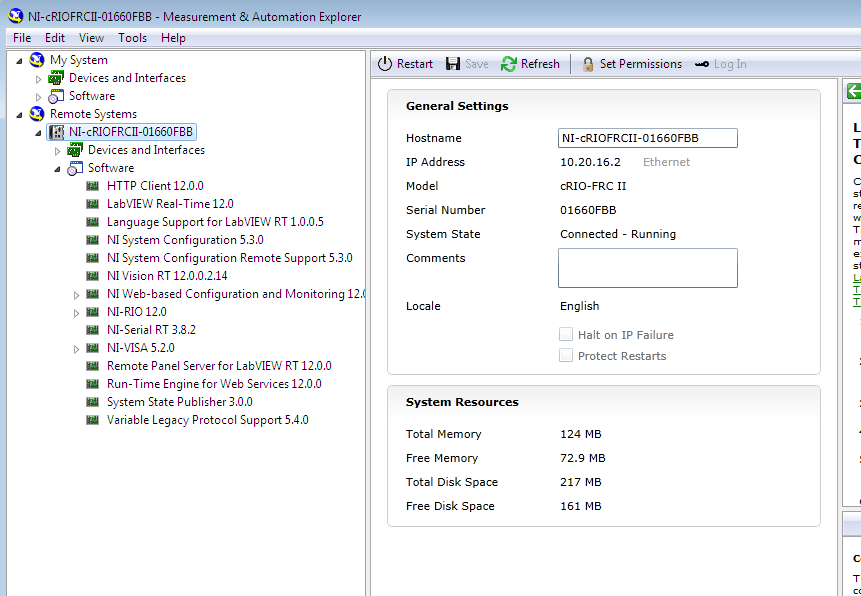Click the Log In label
The height and width of the screenshot is (596, 861).
(730, 64)
